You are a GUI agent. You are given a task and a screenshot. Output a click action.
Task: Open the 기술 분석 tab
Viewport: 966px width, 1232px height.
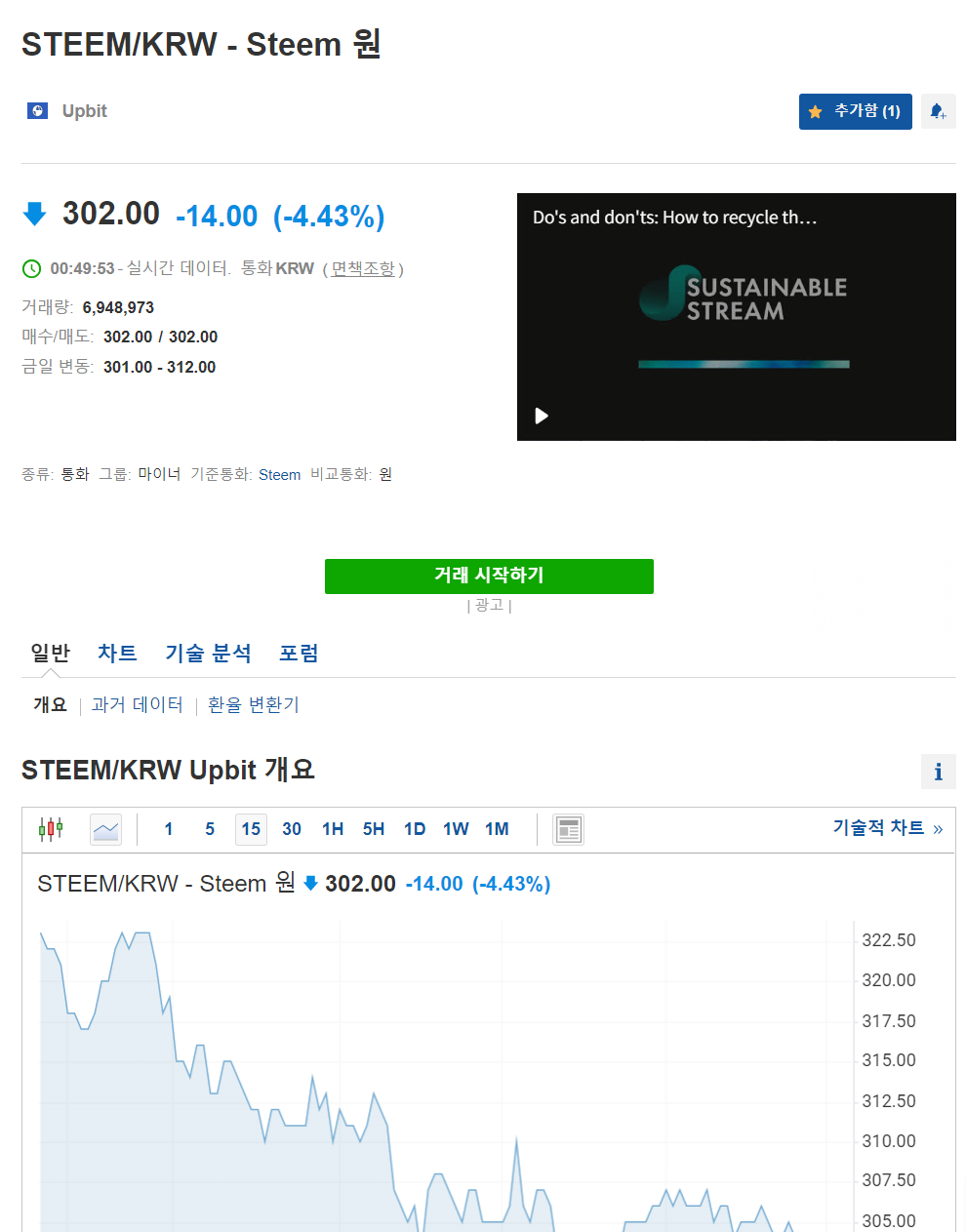(x=208, y=653)
